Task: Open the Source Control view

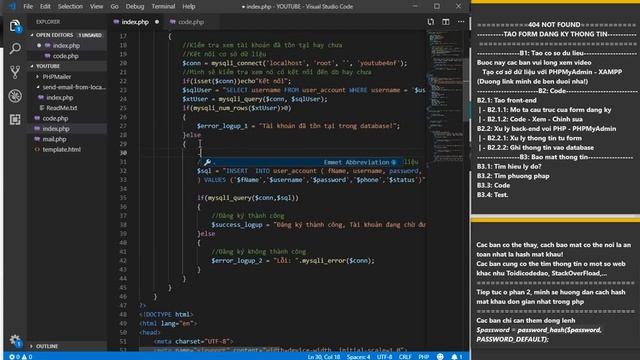Action: click(x=15, y=72)
